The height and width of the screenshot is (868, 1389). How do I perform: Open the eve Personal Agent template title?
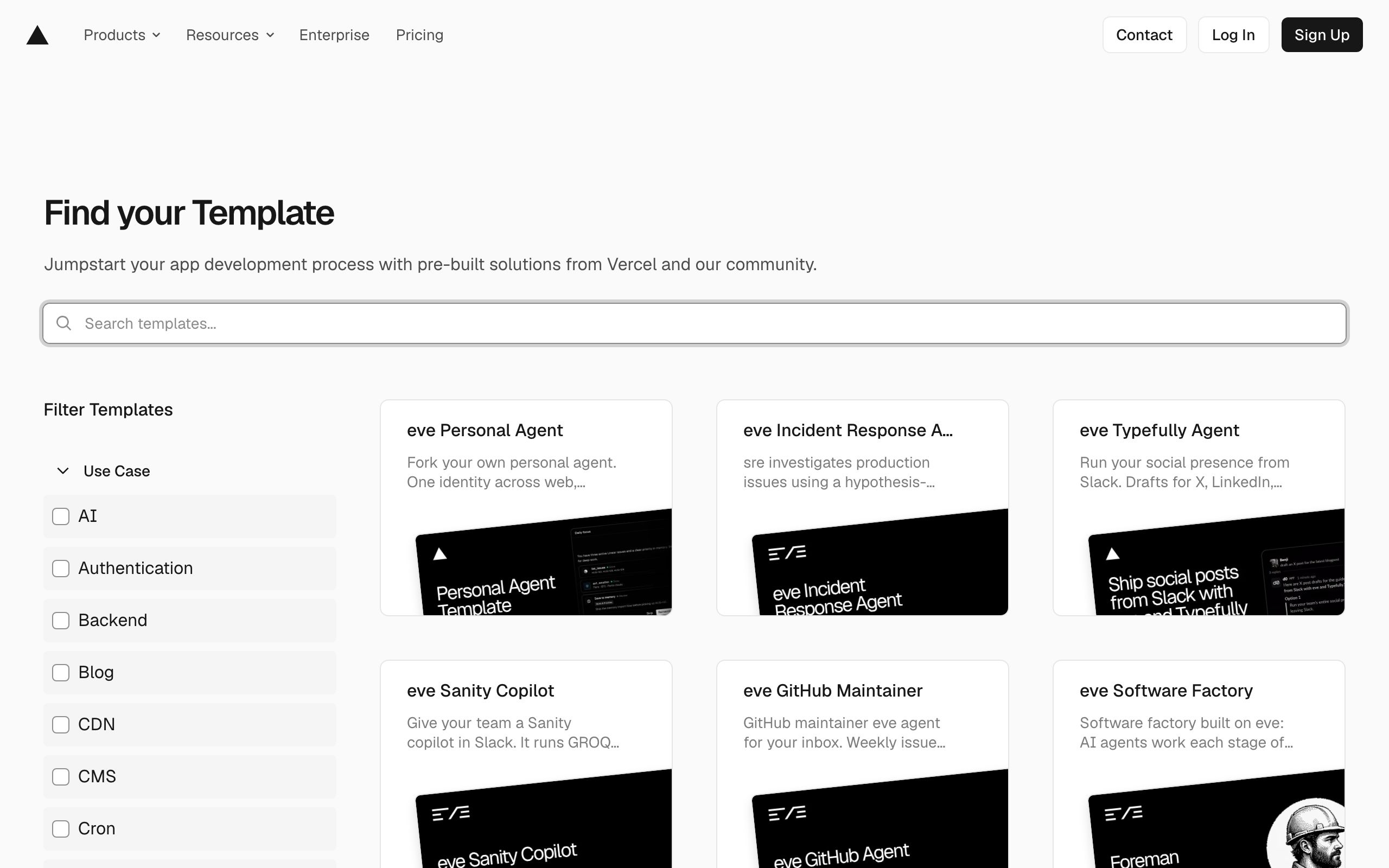[x=485, y=430]
